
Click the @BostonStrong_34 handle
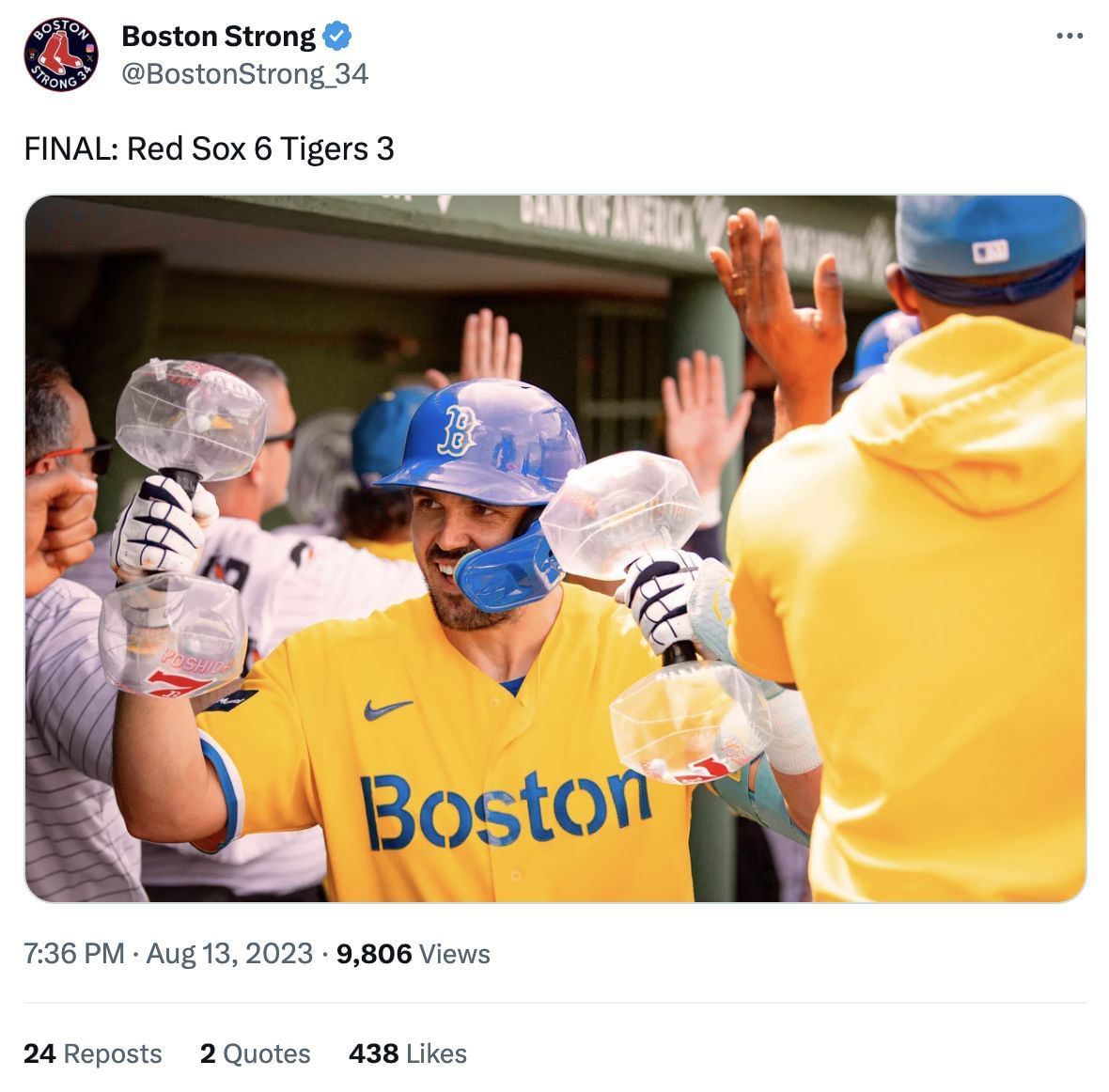pyautogui.click(x=244, y=74)
